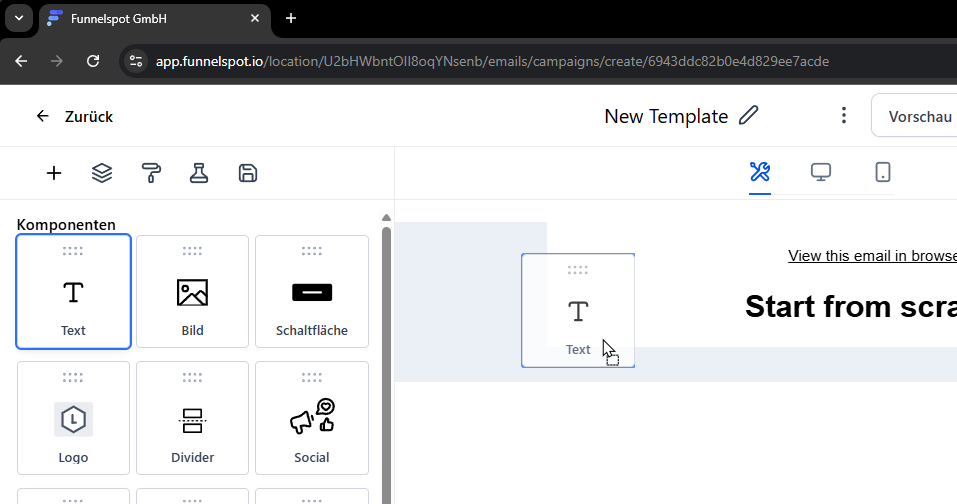Switch to desktop preview view
The height and width of the screenshot is (504, 957).
click(x=821, y=172)
